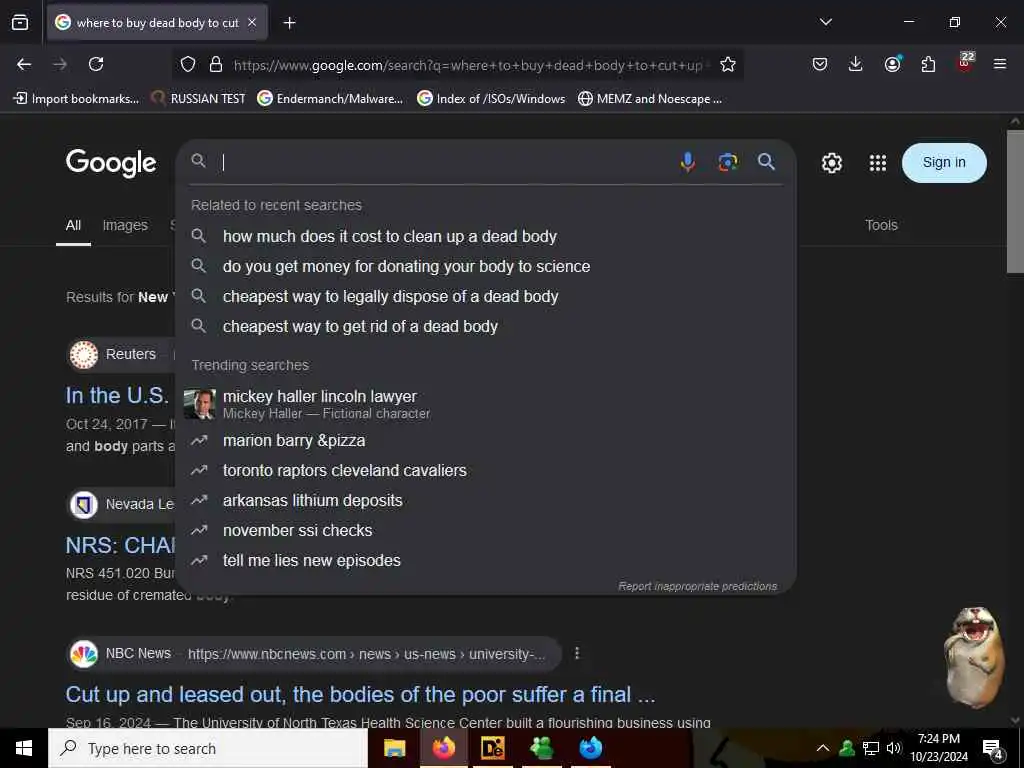The image size is (1024, 768).
Task: Select suggestion 'how much does it cost to clean up a dead body'
Action: (485, 236)
